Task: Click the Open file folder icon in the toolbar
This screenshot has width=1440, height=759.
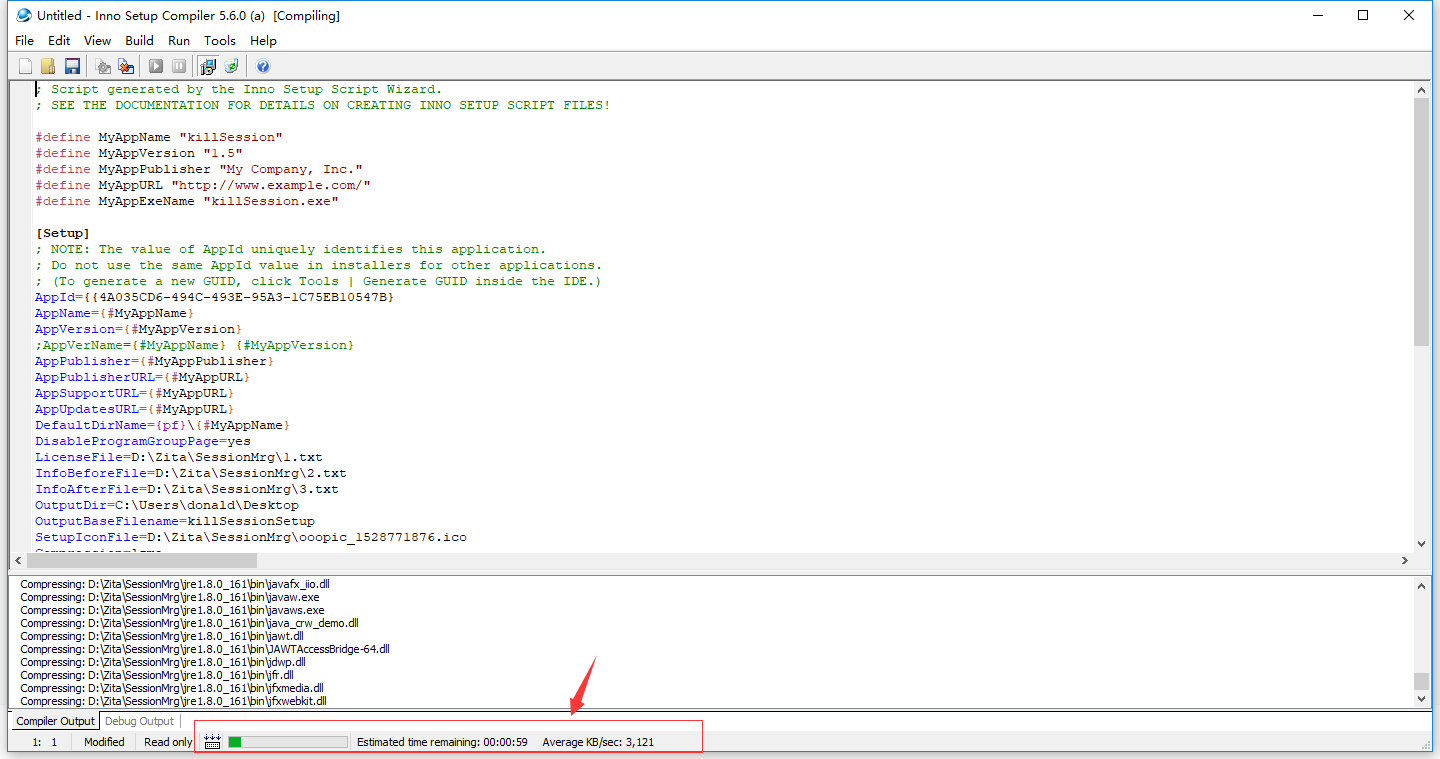Action: coord(48,66)
